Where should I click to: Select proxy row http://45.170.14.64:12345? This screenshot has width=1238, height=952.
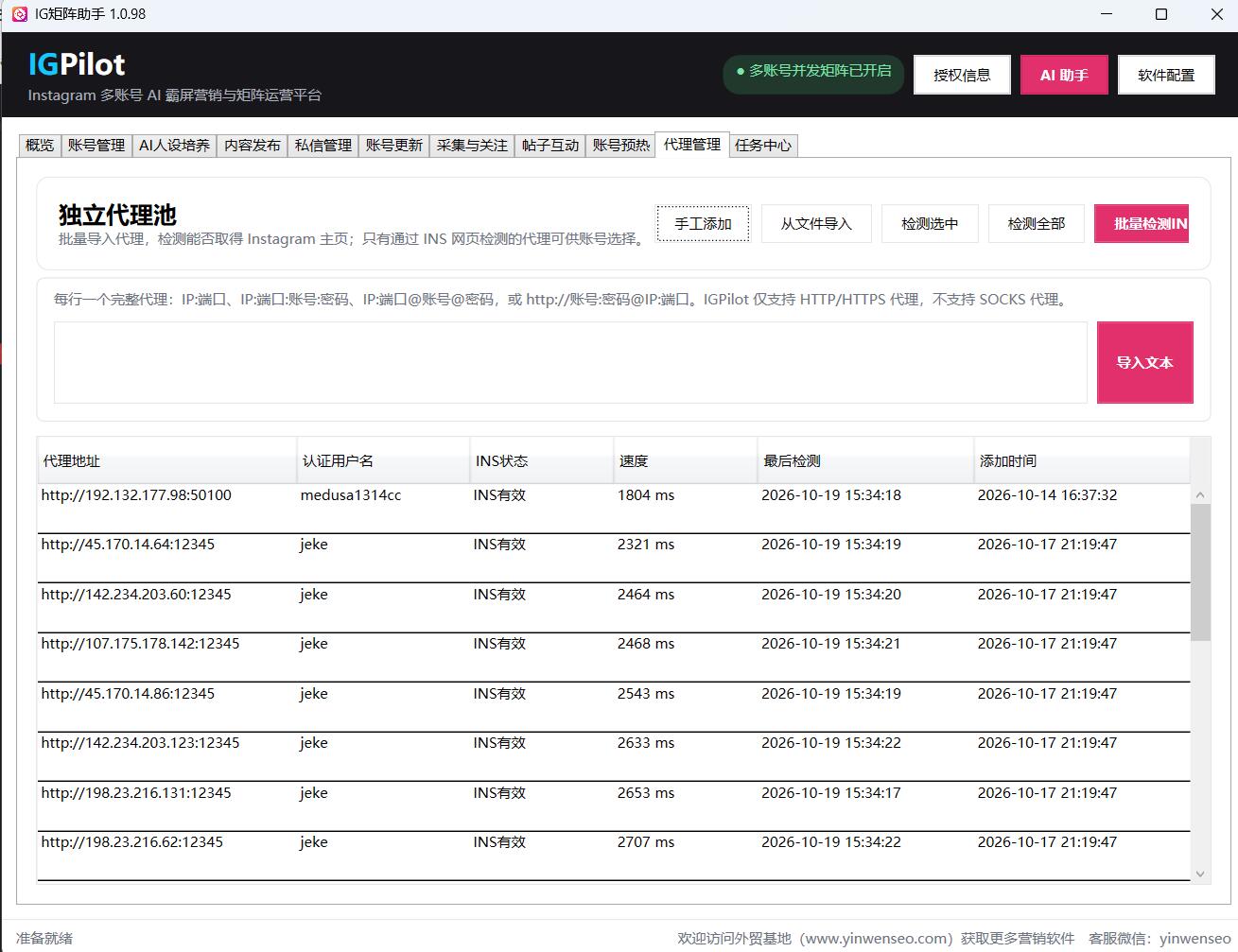pyautogui.click(x=614, y=558)
